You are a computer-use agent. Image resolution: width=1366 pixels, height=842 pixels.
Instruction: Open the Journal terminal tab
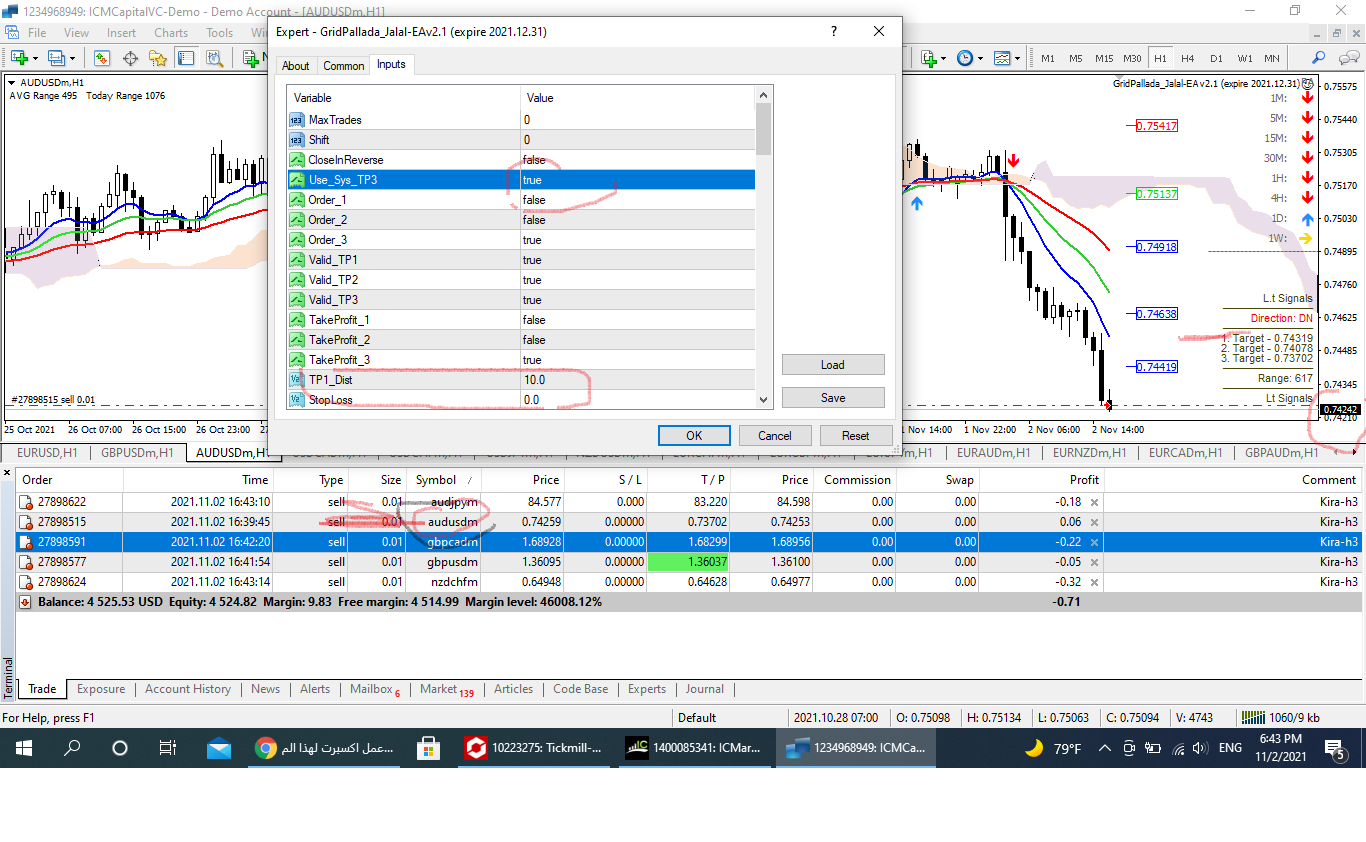tap(705, 689)
